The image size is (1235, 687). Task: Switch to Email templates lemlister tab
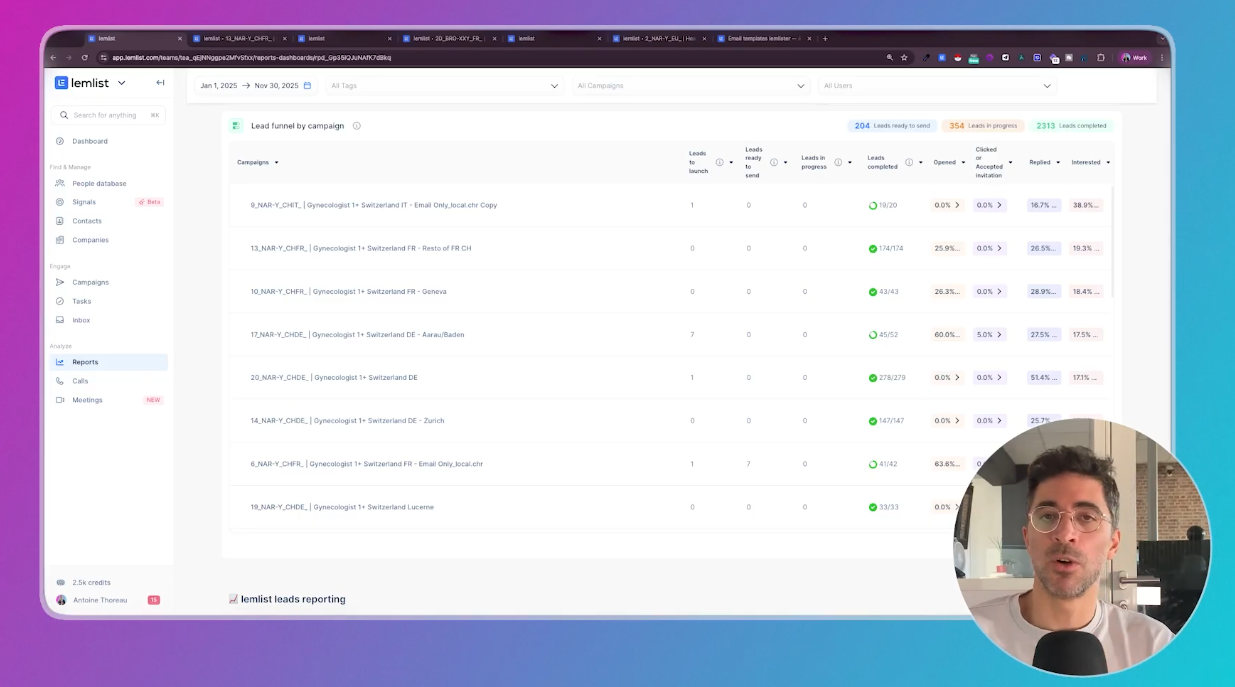coord(762,38)
